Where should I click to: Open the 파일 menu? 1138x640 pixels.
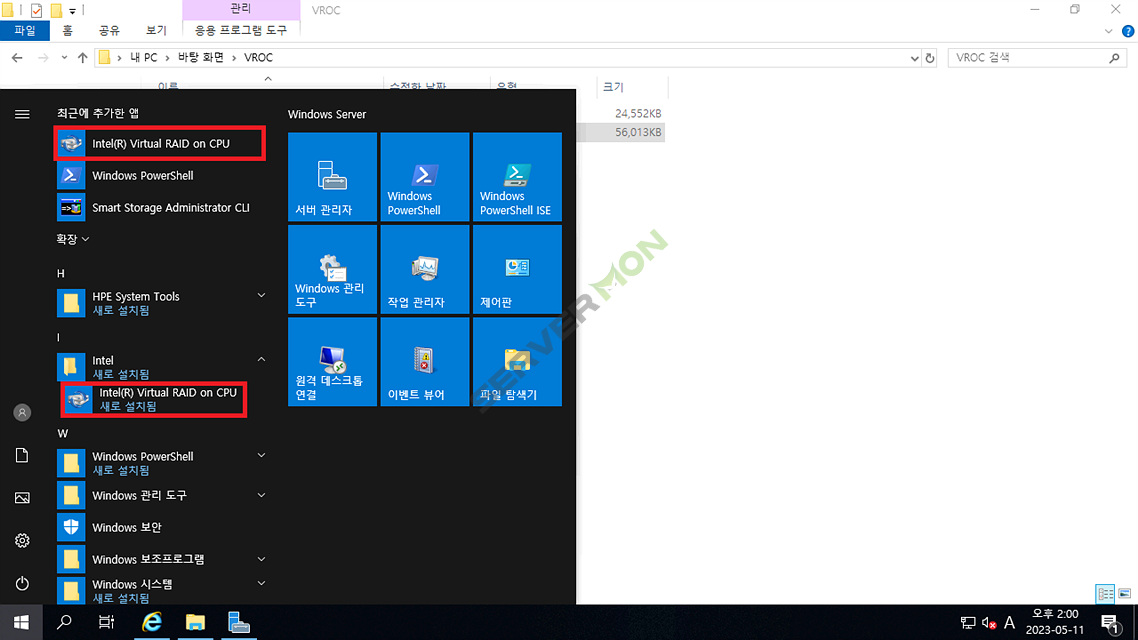tap(25, 30)
